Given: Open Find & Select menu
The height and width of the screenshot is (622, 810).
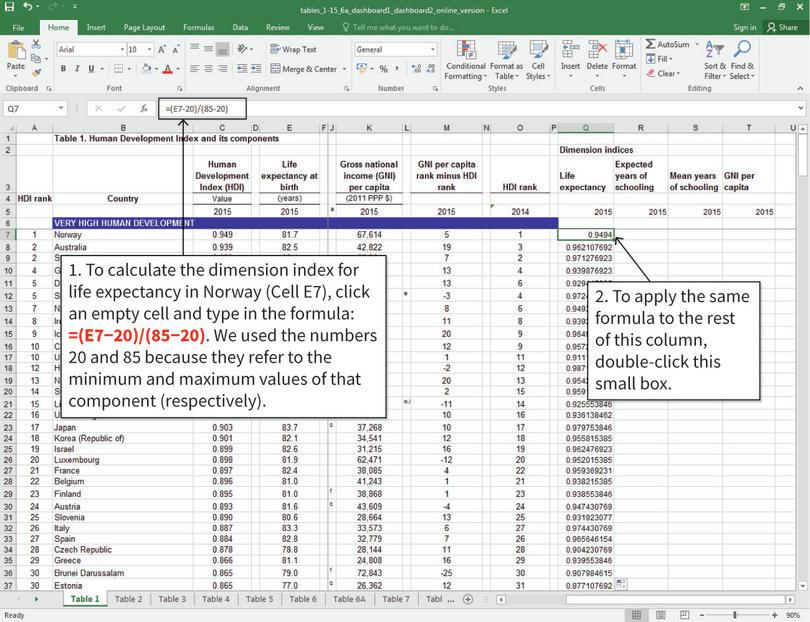Looking at the screenshot, I should [742, 60].
